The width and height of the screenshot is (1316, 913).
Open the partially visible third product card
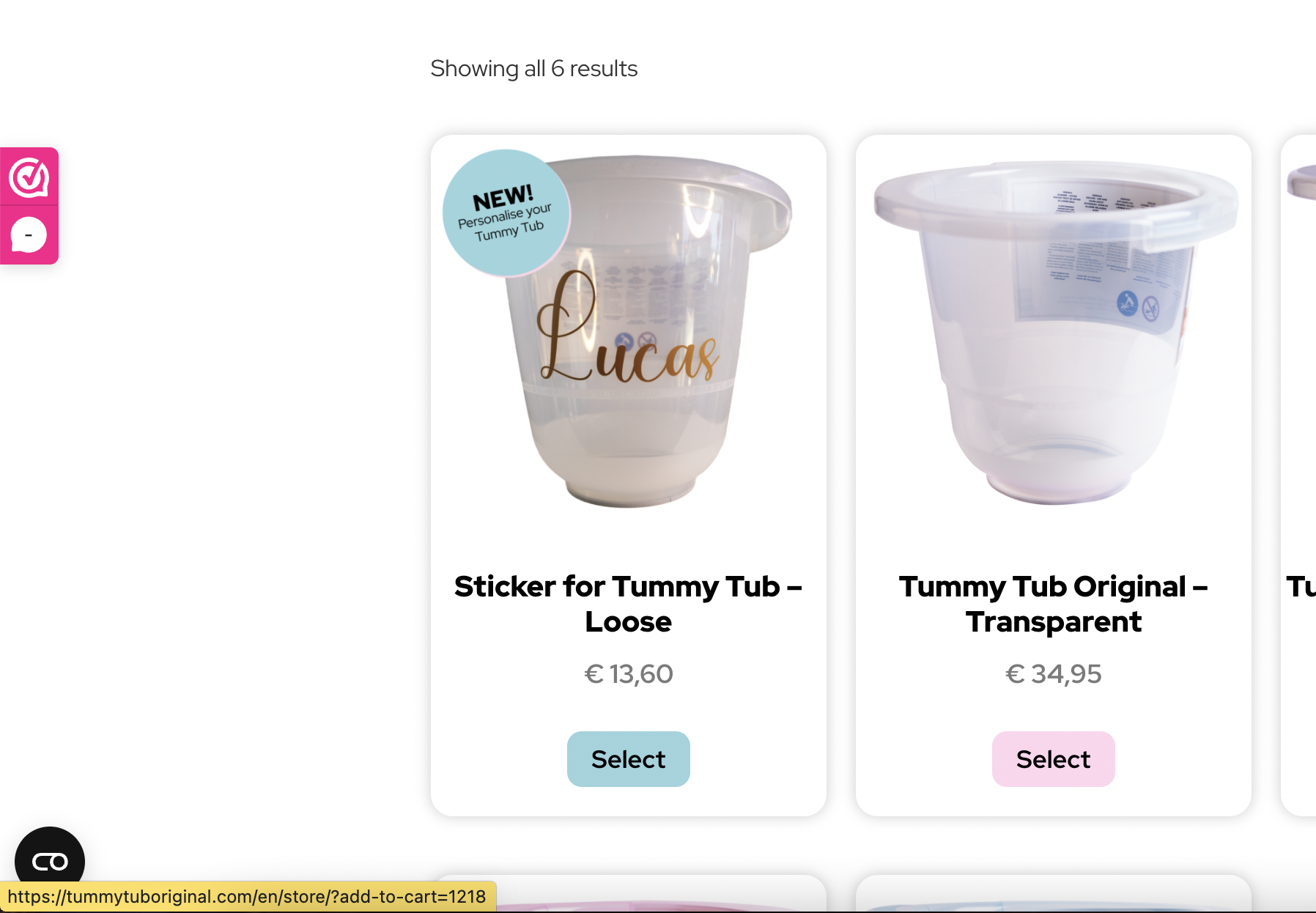coord(1298,475)
